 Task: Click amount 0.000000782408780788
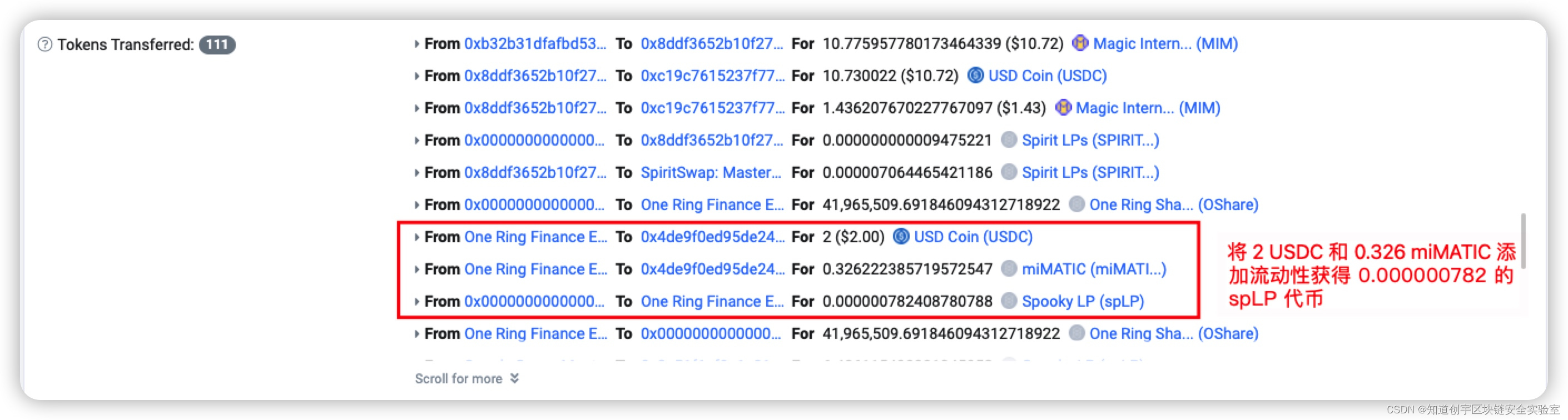[x=907, y=302]
